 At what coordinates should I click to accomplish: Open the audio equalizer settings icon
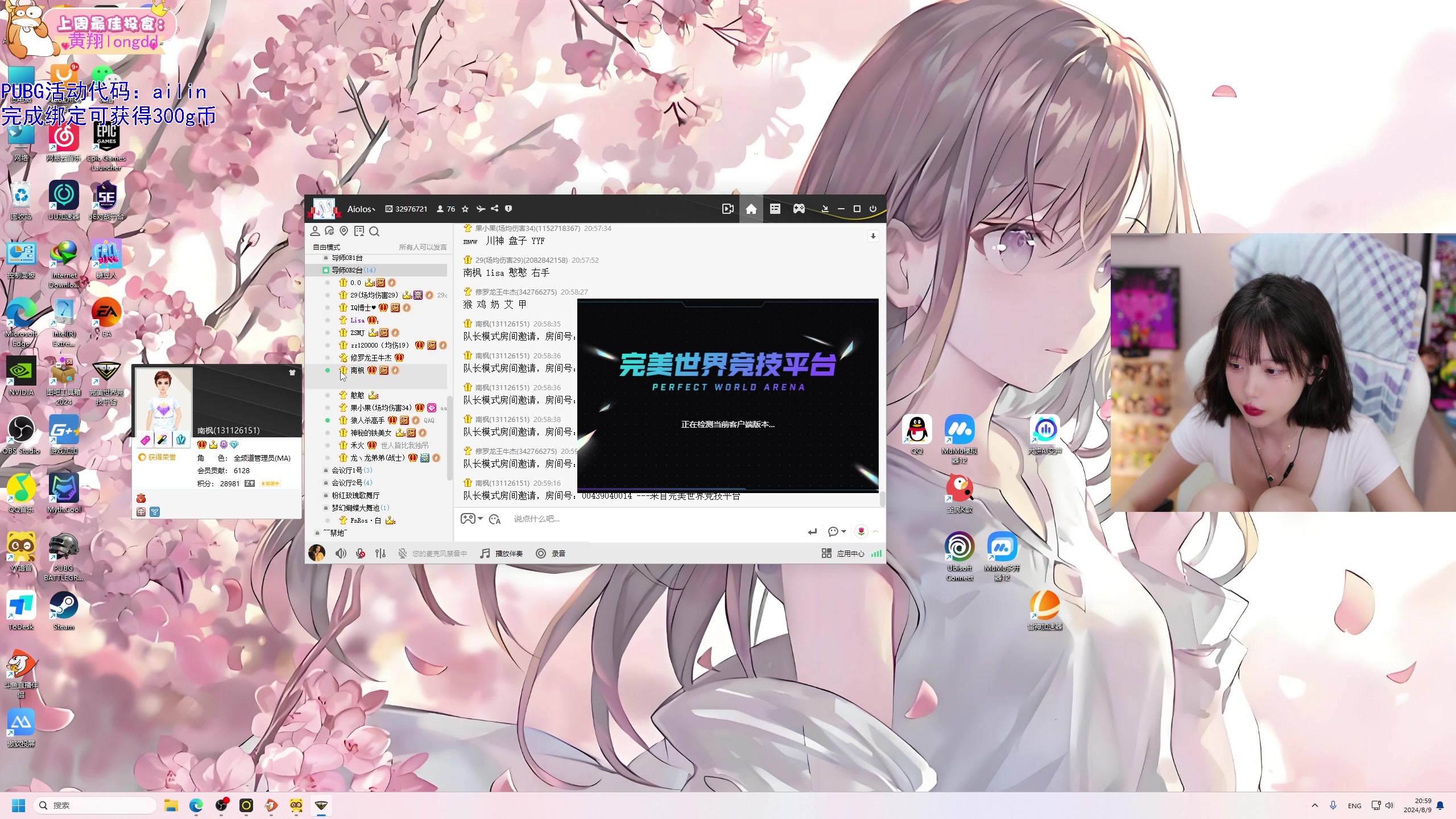click(x=380, y=553)
